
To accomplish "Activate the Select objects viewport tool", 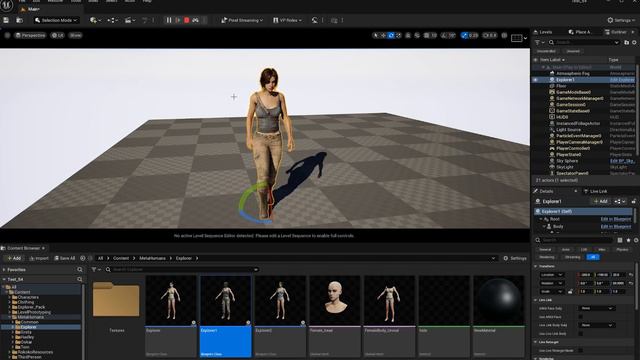I will click(376, 36).
